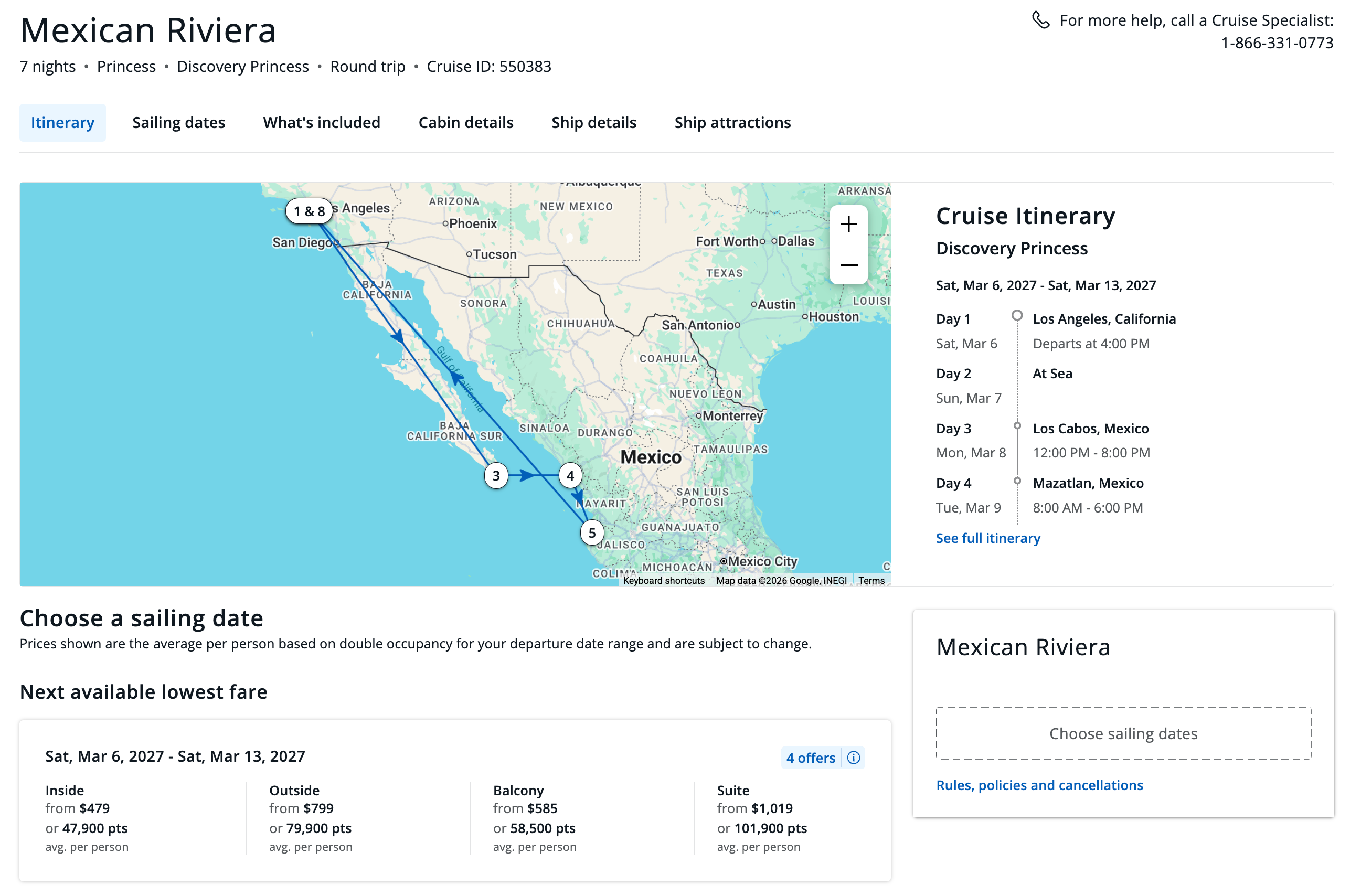The height and width of the screenshot is (896, 1361).
Task: View the What's included tab
Action: click(322, 122)
